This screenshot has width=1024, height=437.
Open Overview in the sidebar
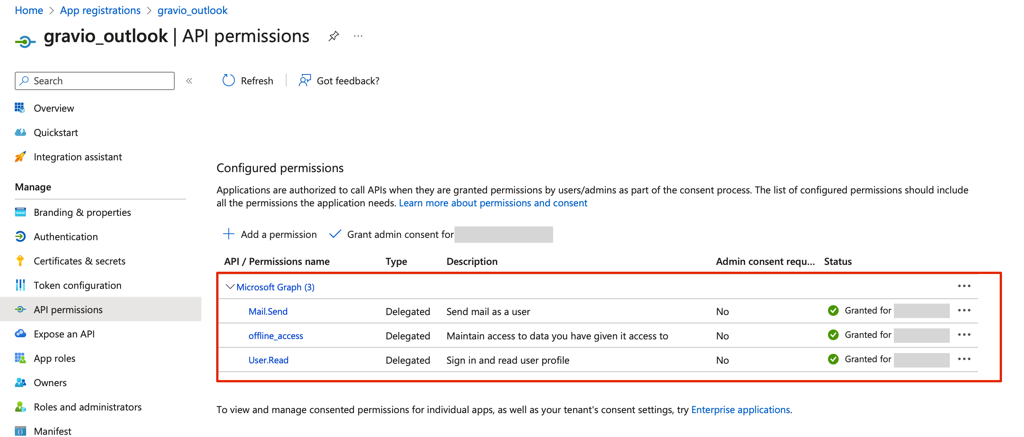54,108
